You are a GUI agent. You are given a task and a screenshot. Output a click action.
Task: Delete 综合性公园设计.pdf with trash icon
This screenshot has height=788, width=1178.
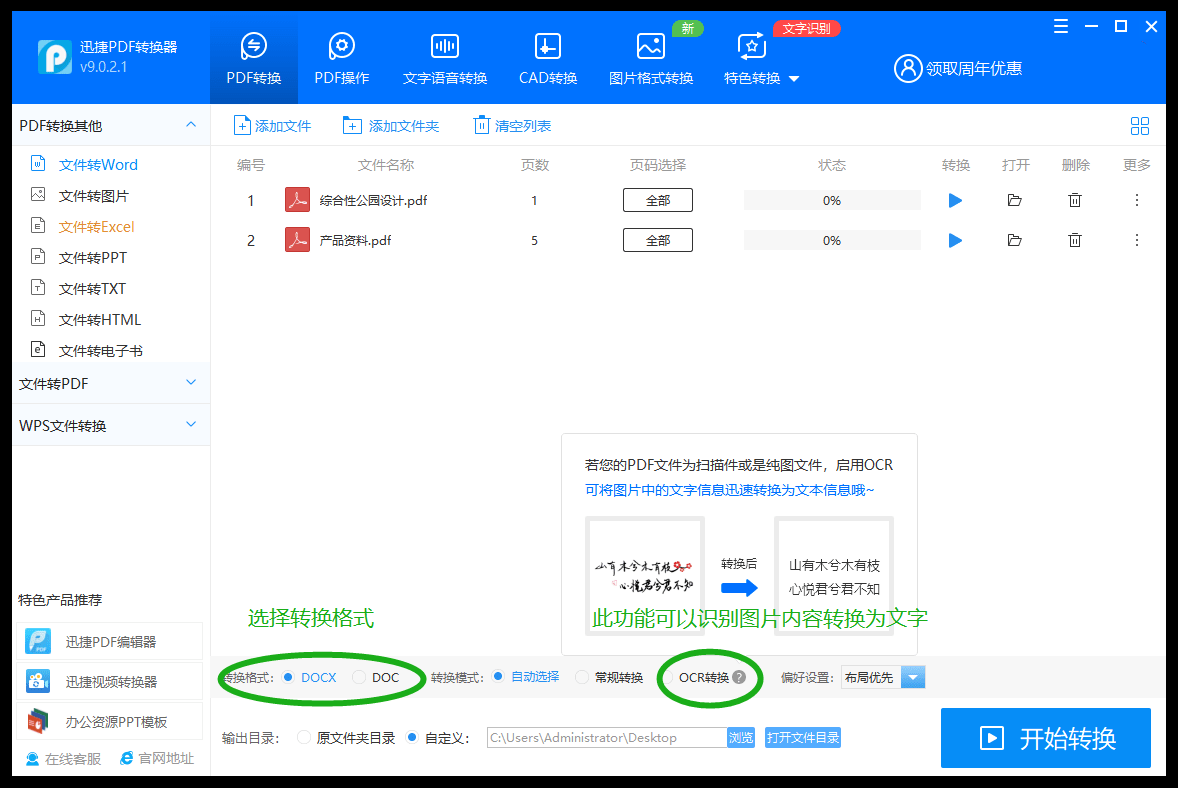point(1075,199)
